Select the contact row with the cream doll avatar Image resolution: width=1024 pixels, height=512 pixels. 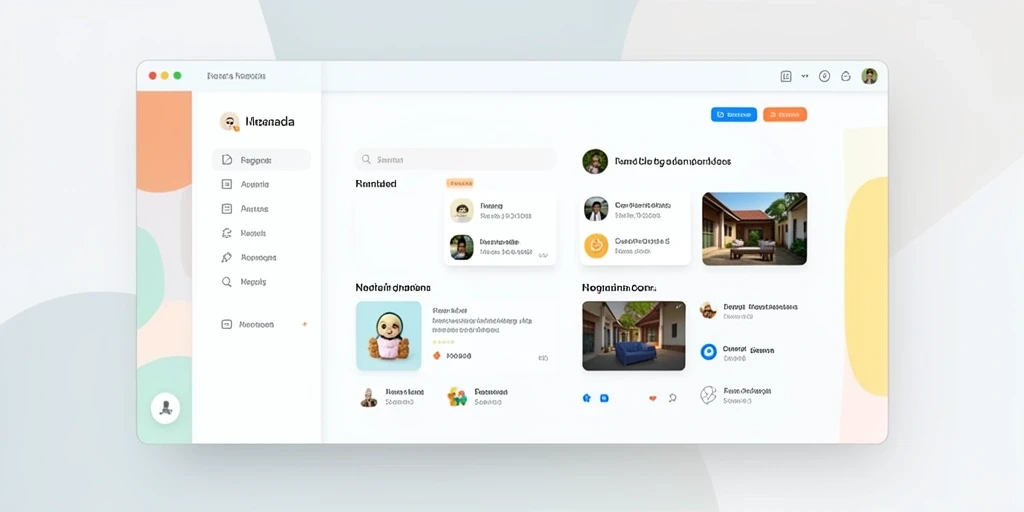(x=500, y=210)
